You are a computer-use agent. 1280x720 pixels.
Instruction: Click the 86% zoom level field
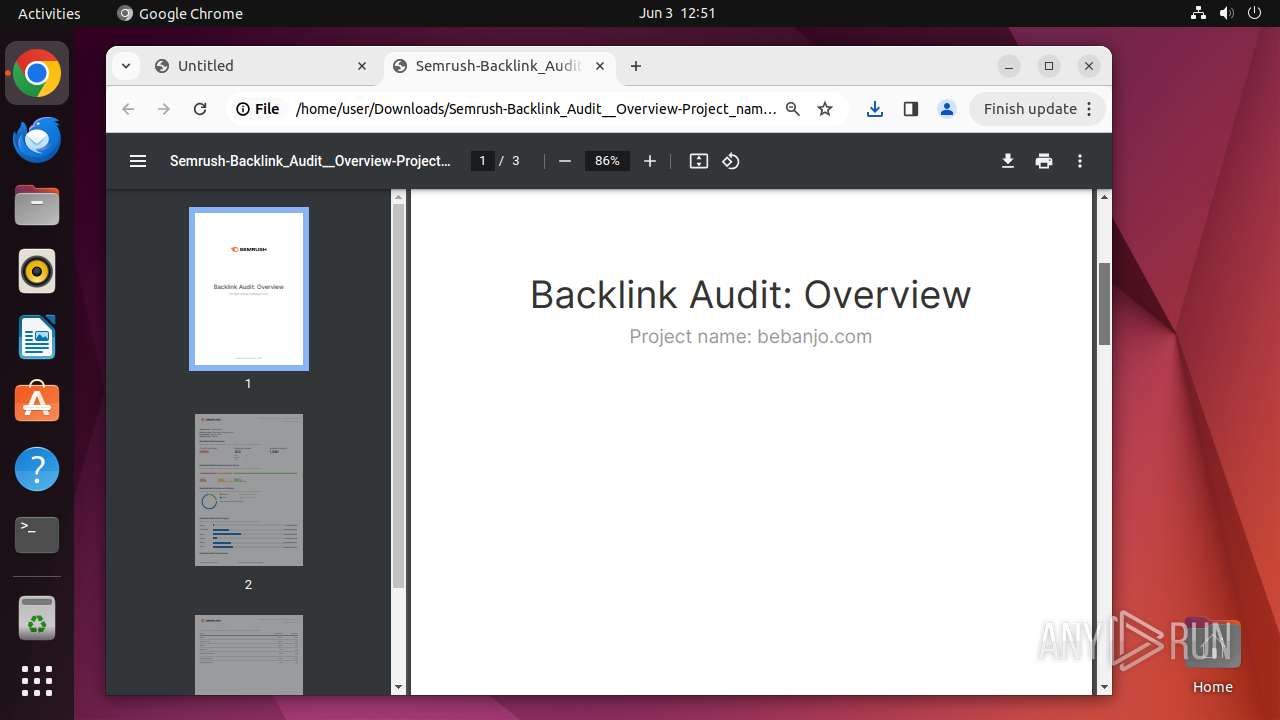[x=607, y=161]
